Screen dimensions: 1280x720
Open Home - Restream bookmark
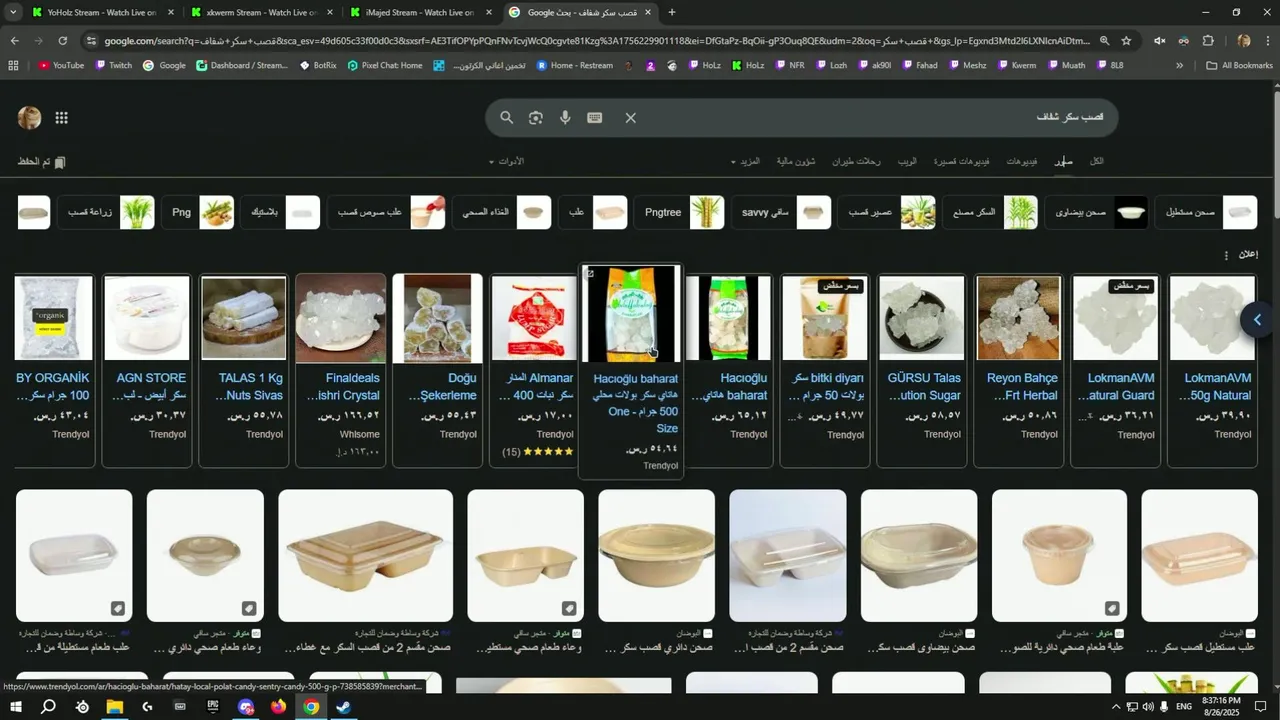574,65
